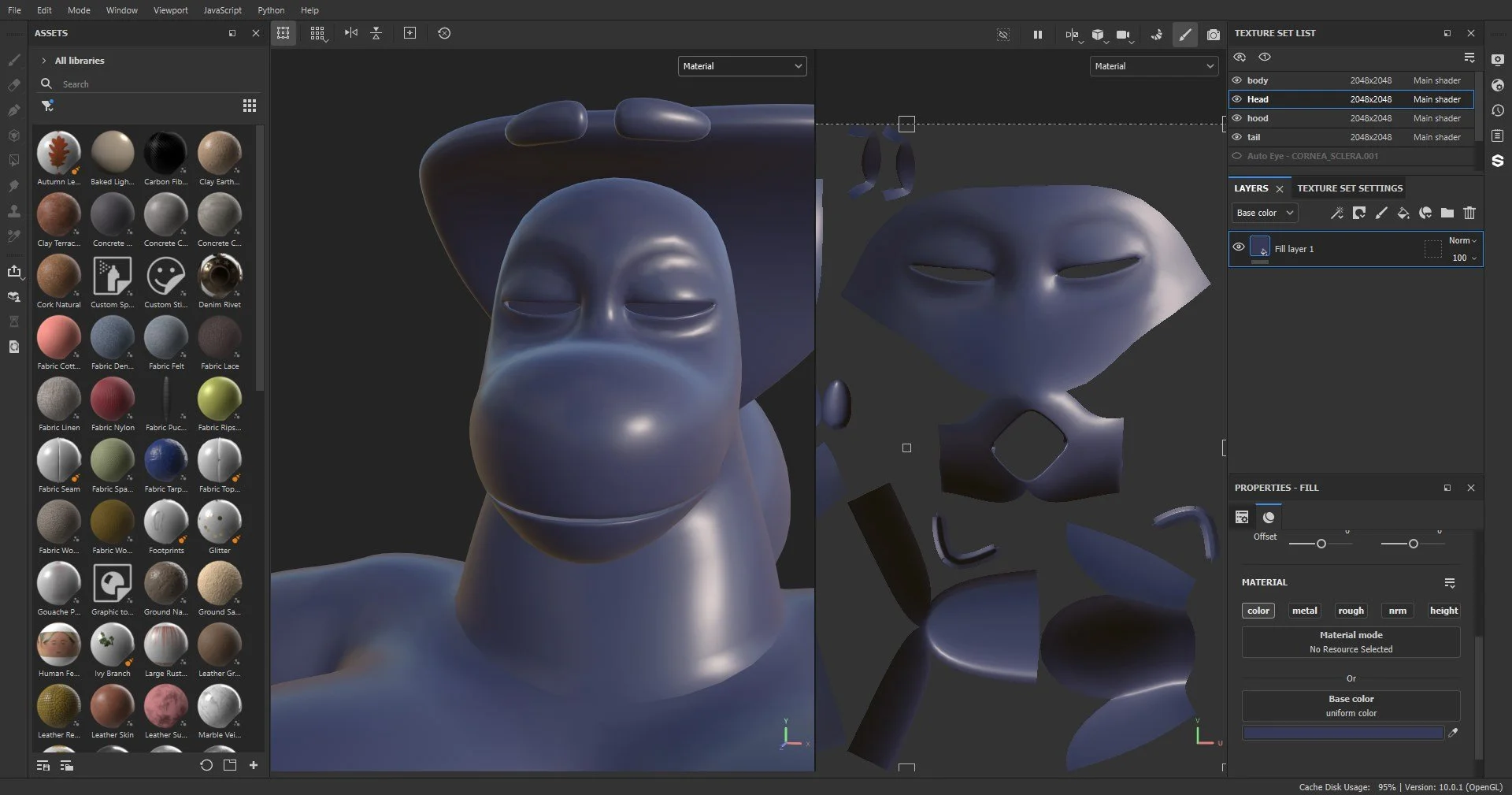Switch to the Layers tab
This screenshot has height=795, width=1512.
[1251, 188]
